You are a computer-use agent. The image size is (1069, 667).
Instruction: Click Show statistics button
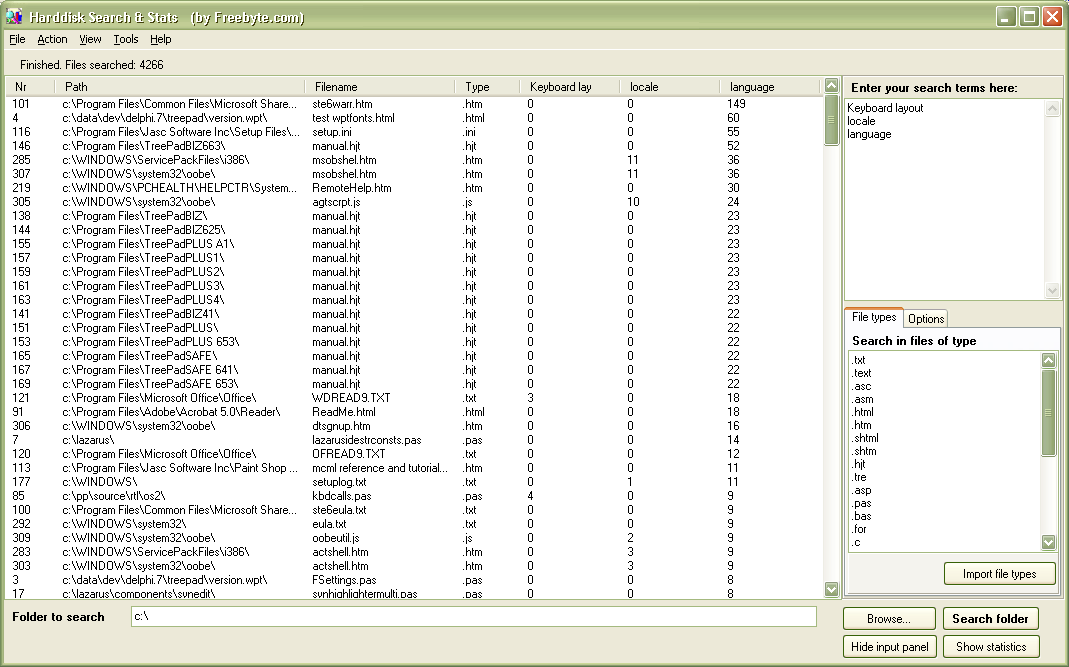(x=990, y=647)
